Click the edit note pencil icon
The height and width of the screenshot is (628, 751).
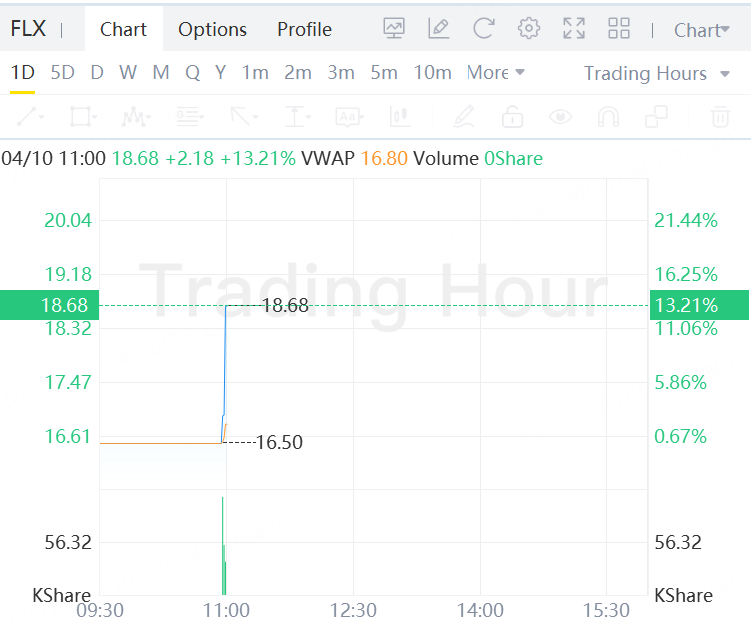(x=438, y=28)
